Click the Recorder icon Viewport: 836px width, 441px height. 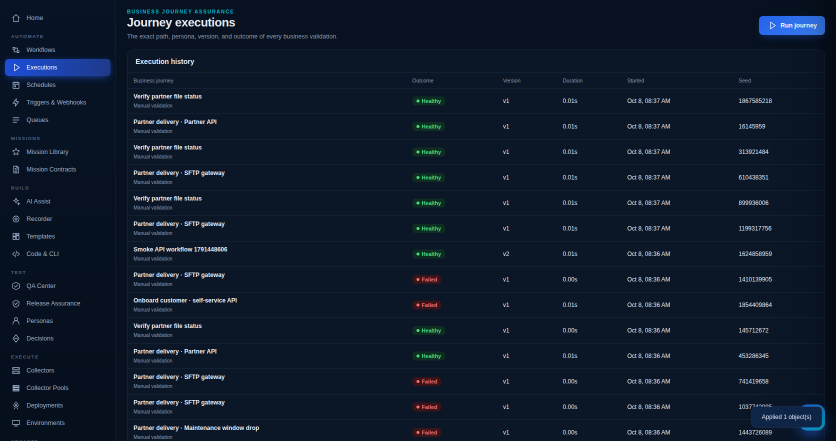[x=16, y=219]
